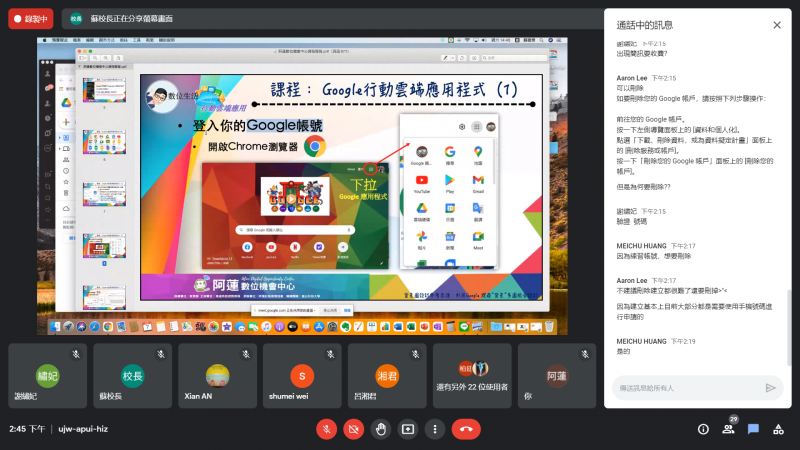The width and height of the screenshot is (800, 450).
Task: Click the Google Drive icon in the apps grid
Action: 421,208
